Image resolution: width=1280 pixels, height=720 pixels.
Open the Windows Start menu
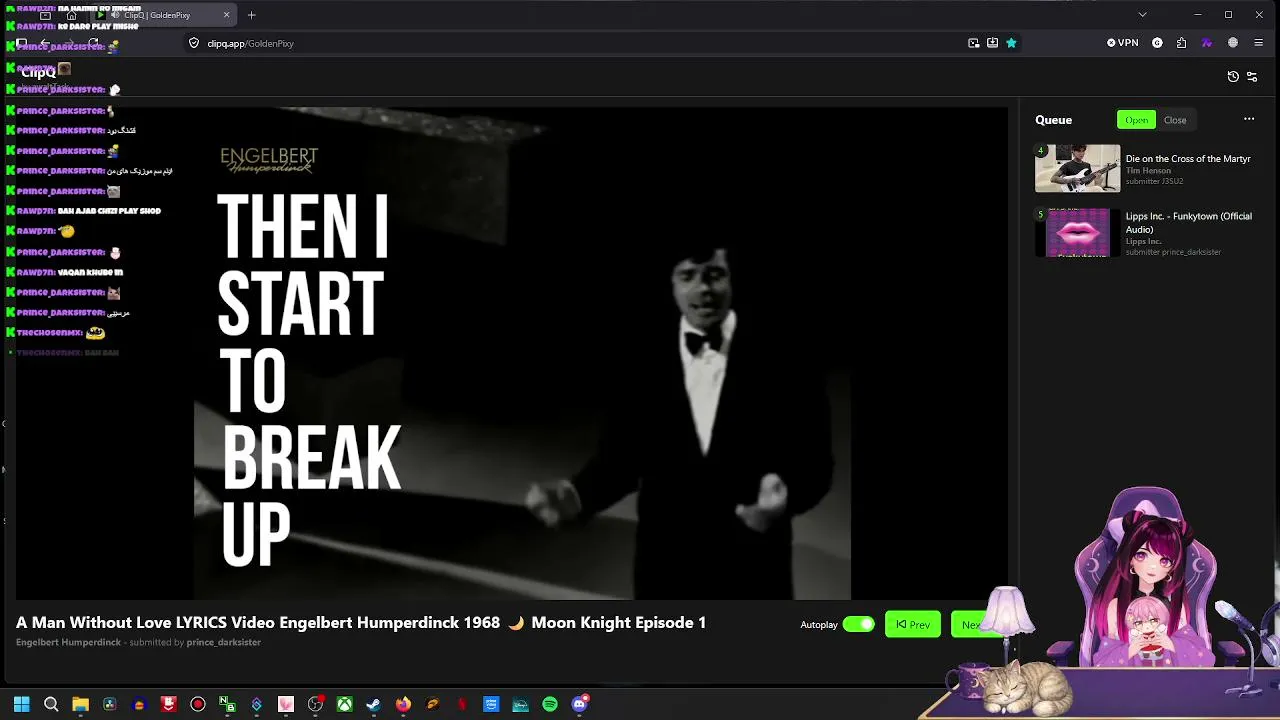click(x=22, y=704)
